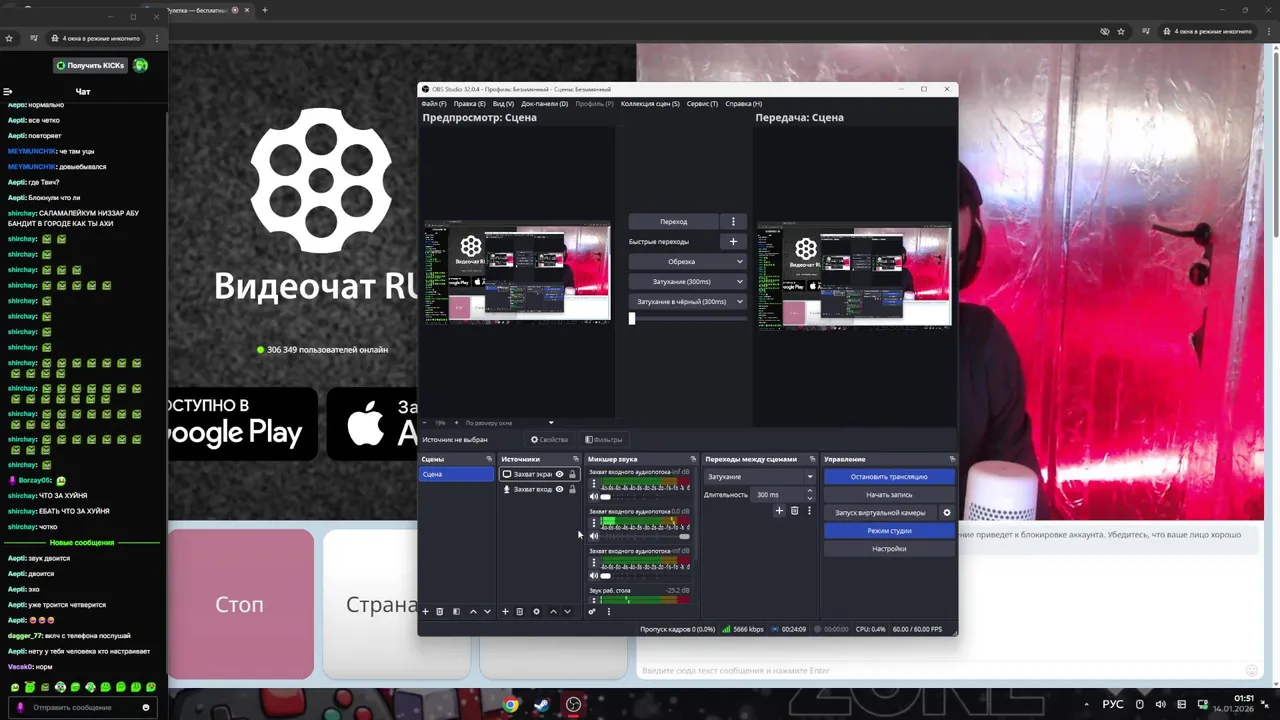Open OBS Studio icon in taskbar
1280x720 pixels.
point(573,705)
